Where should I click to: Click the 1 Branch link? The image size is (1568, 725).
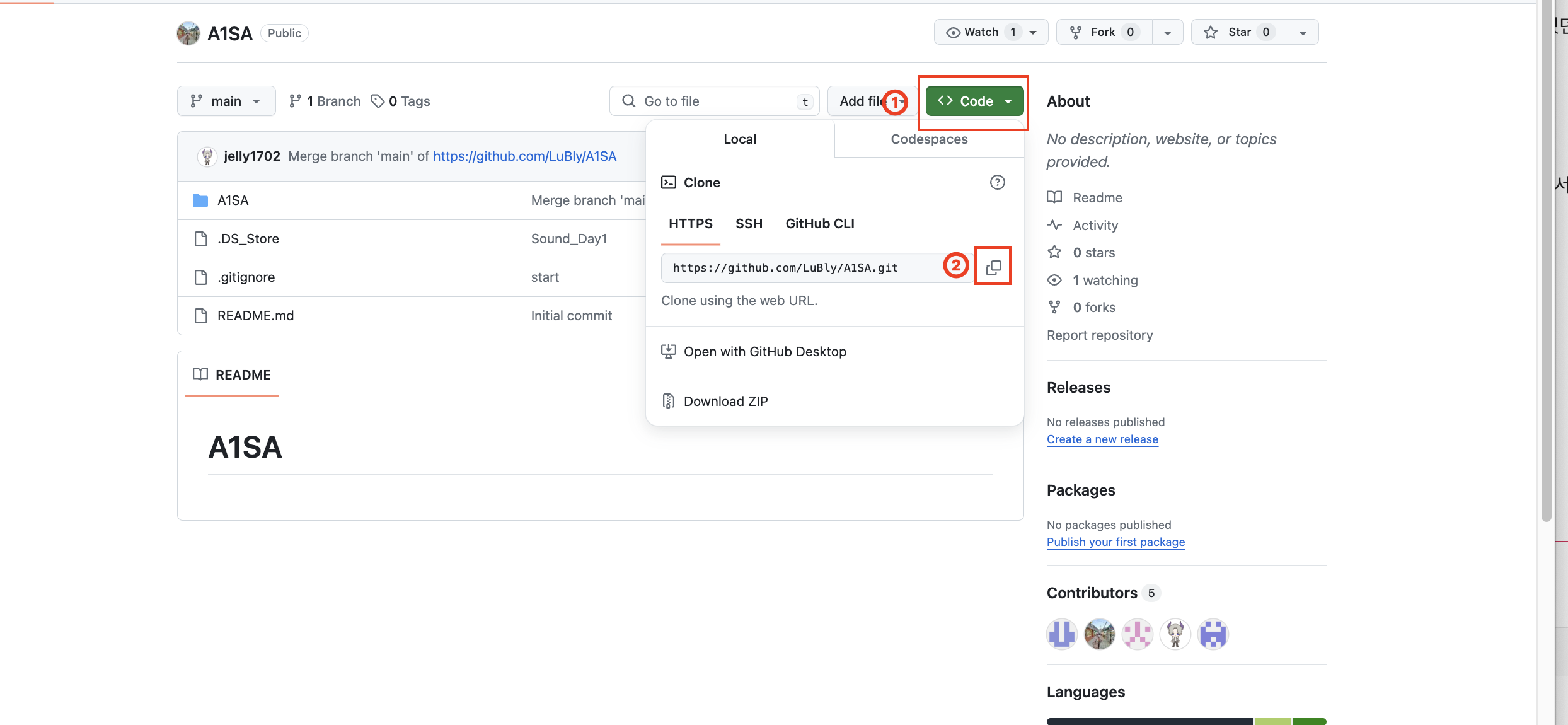325,101
